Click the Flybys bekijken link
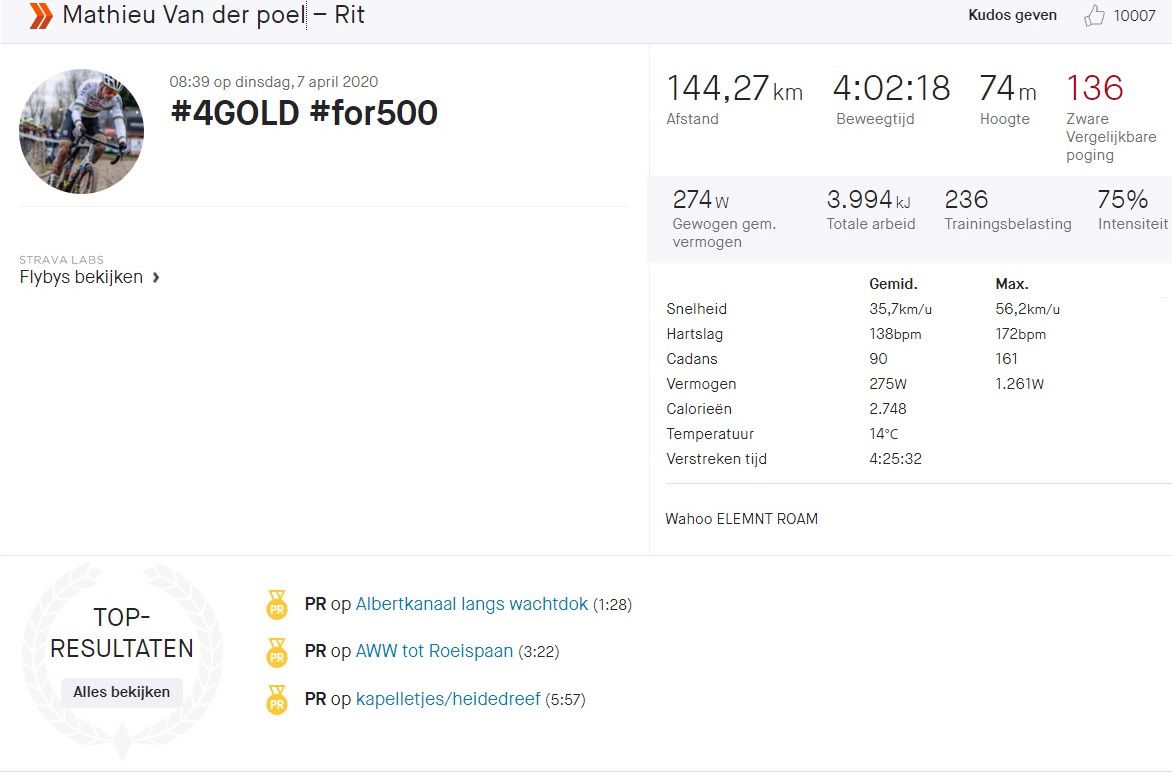This screenshot has height=782, width=1172. pyautogui.click(x=82, y=277)
